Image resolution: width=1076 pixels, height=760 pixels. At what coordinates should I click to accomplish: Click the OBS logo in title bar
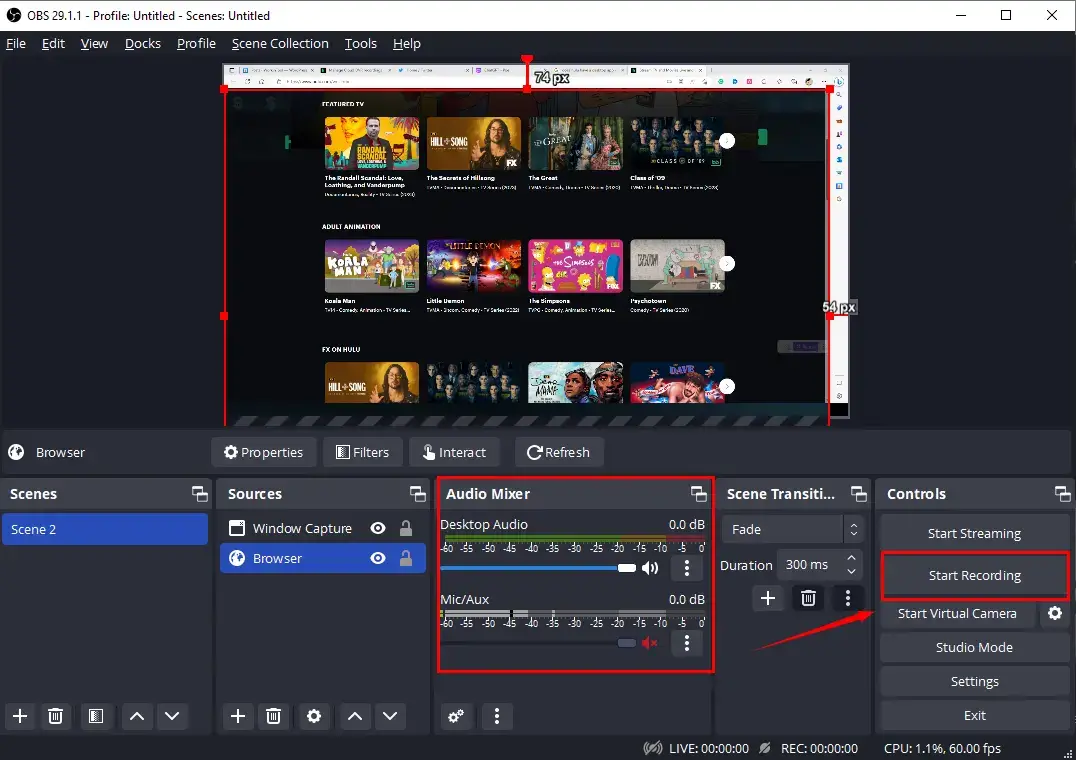tap(14, 15)
